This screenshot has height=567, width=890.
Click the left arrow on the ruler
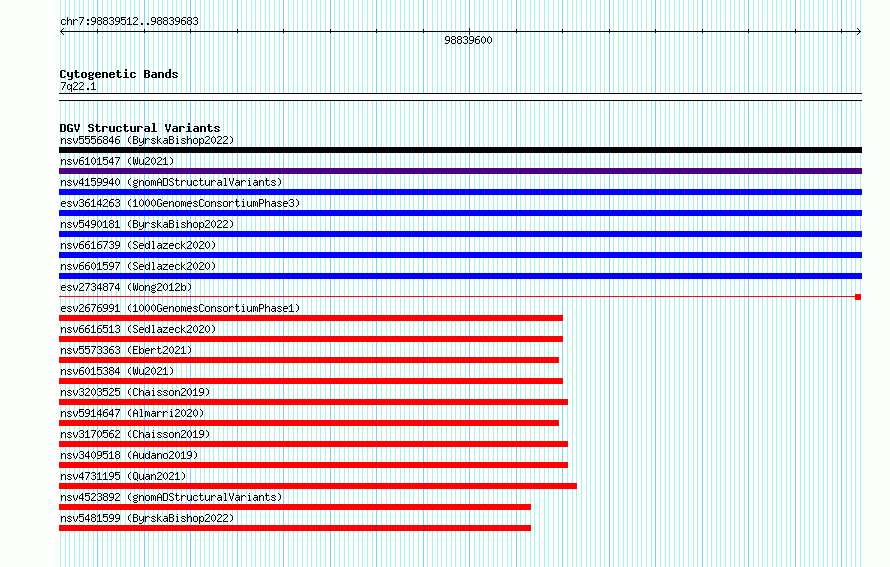[x=62, y=32]
